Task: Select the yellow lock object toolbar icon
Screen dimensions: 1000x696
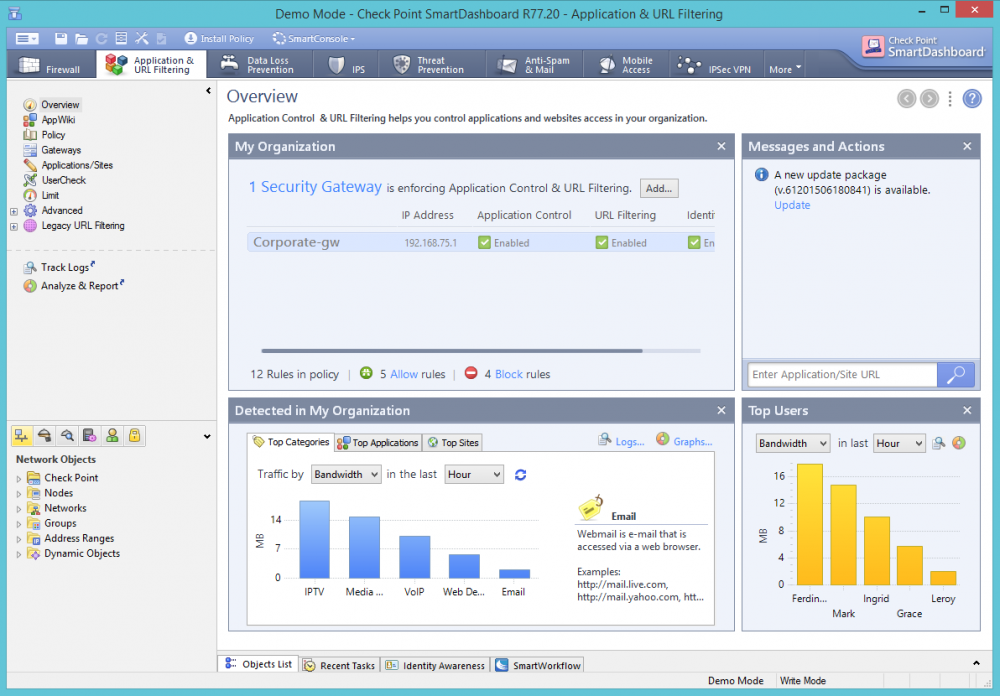Action: click(135, 436)
